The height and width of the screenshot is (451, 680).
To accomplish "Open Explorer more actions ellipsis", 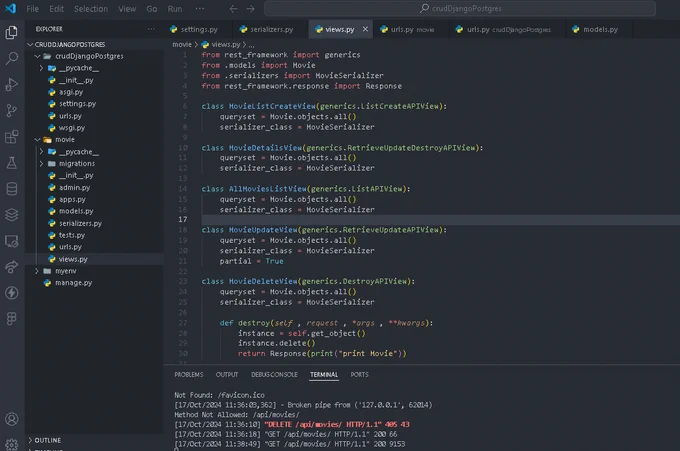I will pyautogui.click(x=151, y=29).
